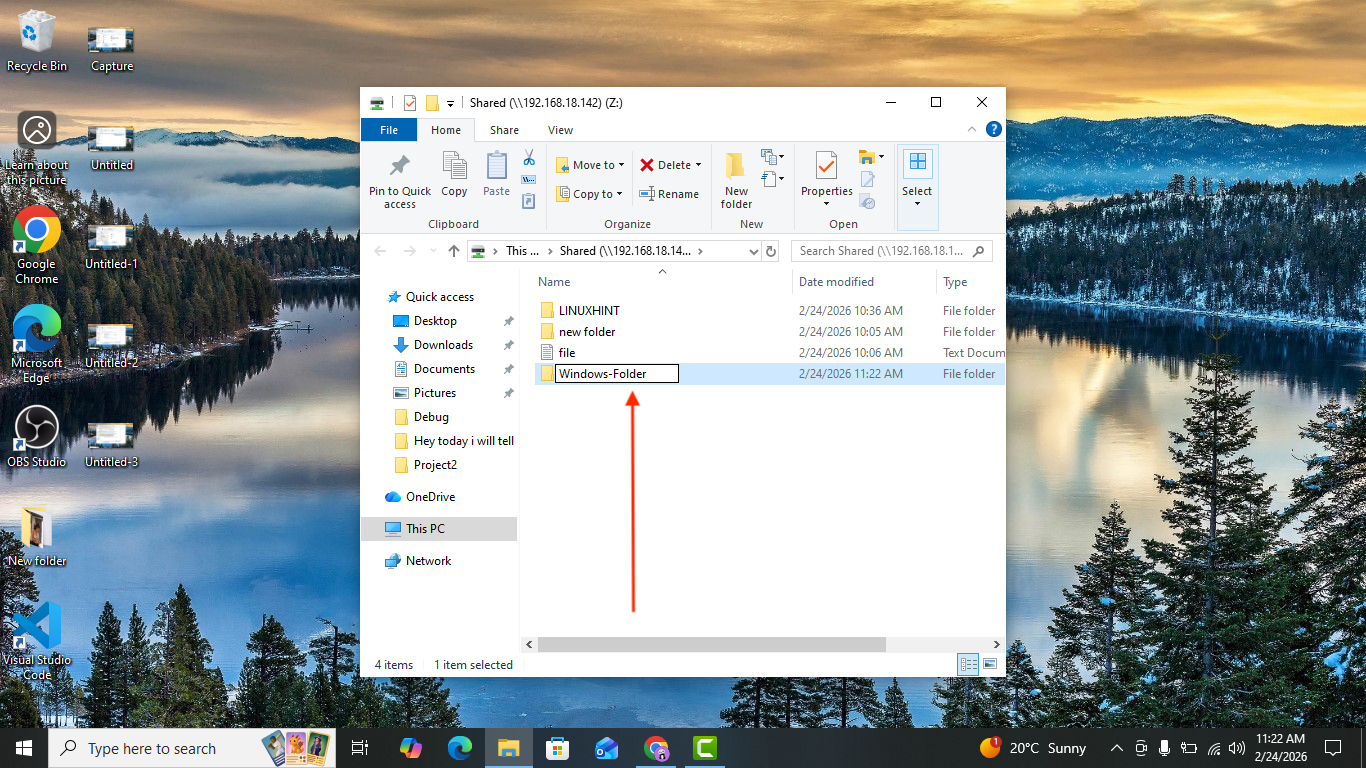Refresh the current folder view

[x=771, y=251]
